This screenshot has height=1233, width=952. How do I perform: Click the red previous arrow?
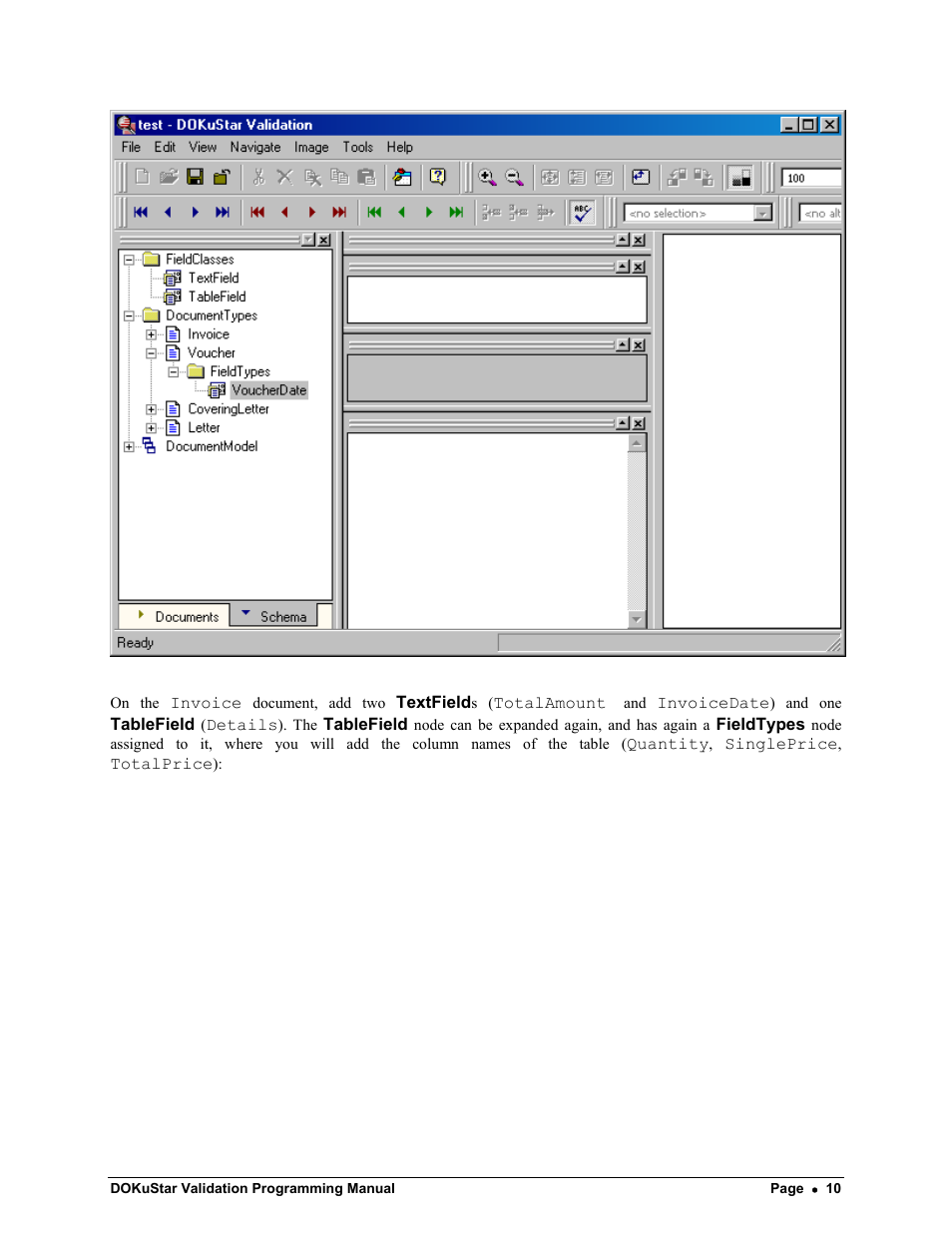(284, 212)
